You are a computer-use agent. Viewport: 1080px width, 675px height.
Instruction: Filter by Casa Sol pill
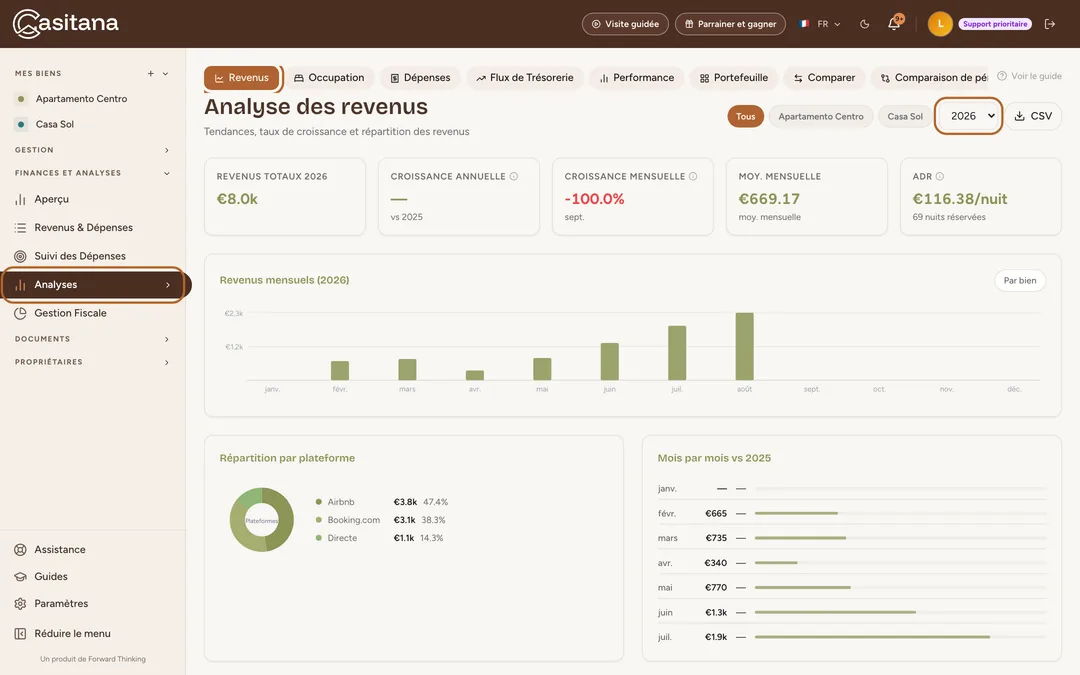pos(905,116)
